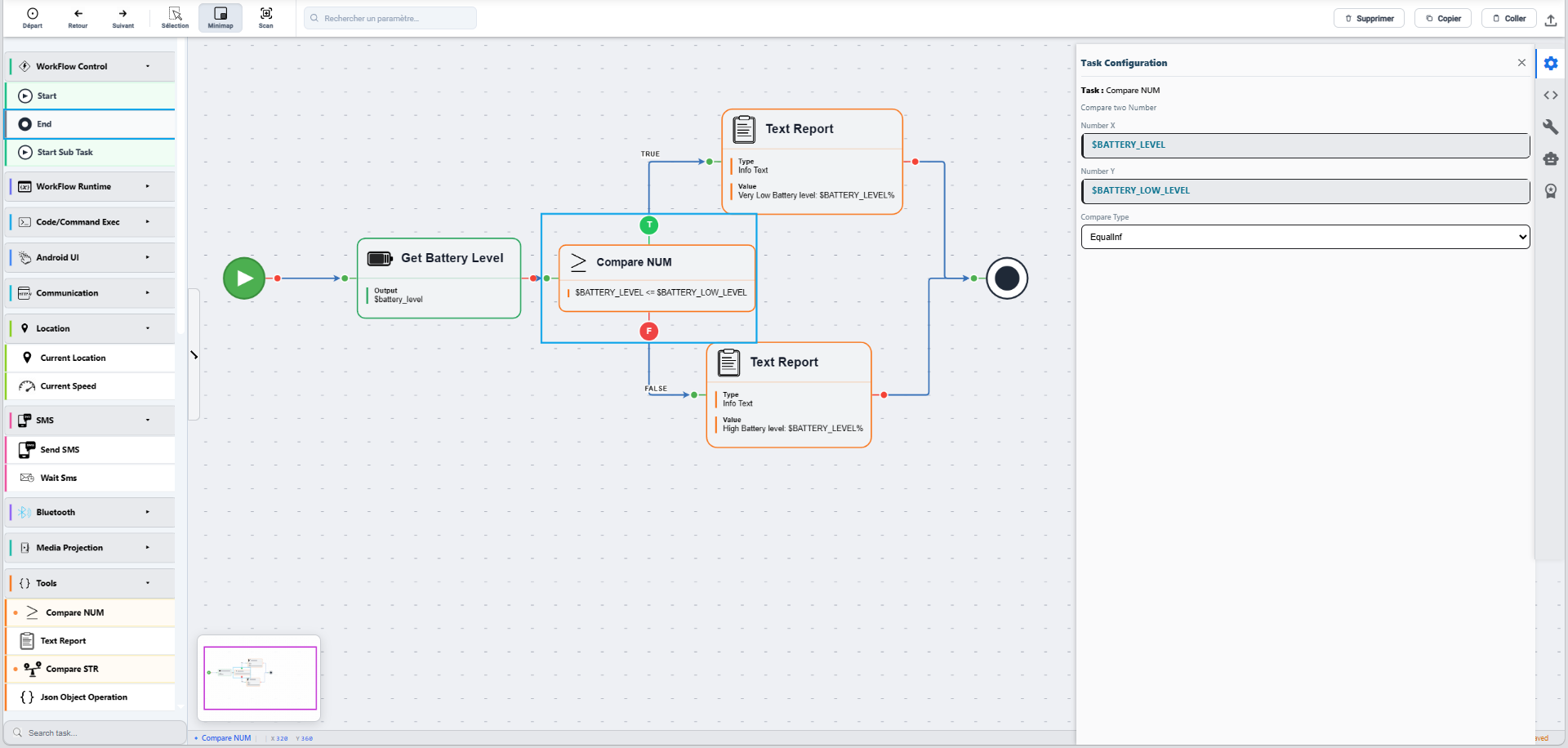This screenshot has width=1568, height=748.
Task: Go forward with the Suivant arrow
Action: tap(122, 18)
